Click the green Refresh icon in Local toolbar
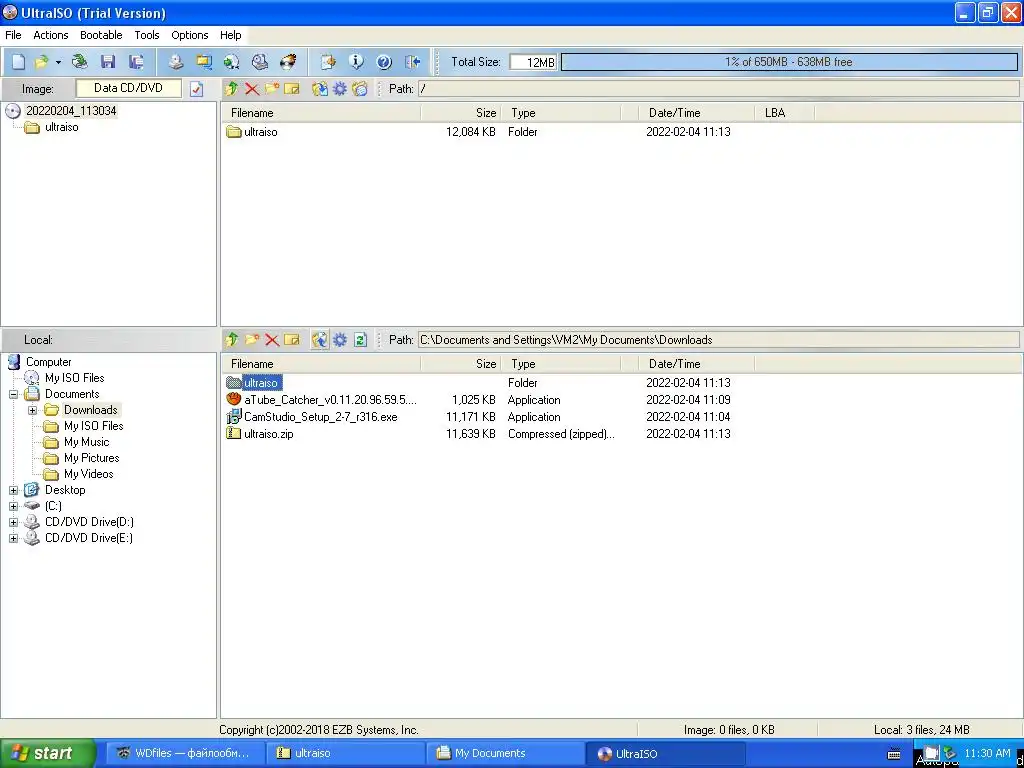1024x768 pixels. point(360,340)
